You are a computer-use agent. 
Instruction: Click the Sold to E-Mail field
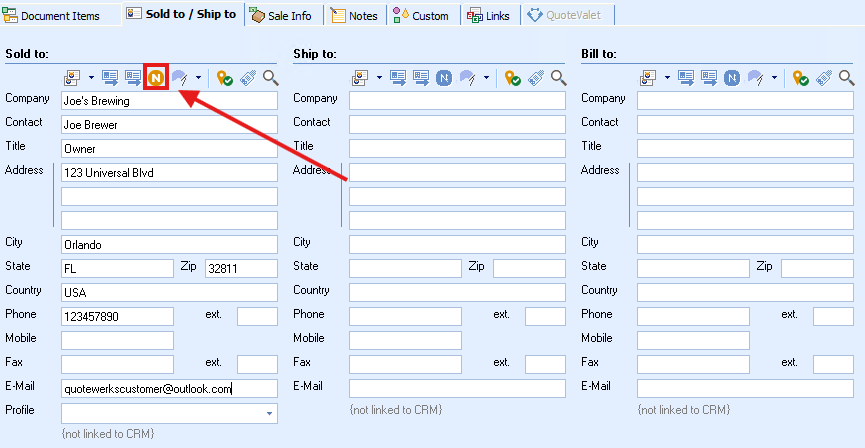click(x=169, y=389)
